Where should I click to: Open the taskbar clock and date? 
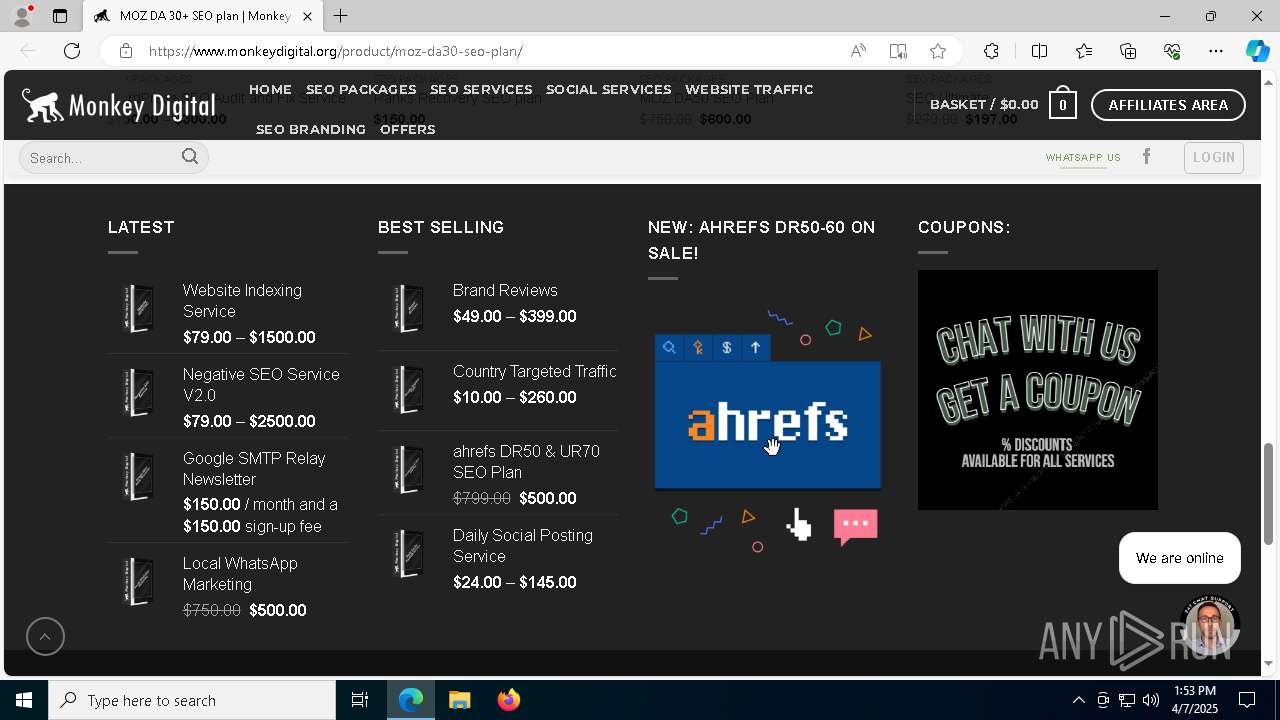1195,700
